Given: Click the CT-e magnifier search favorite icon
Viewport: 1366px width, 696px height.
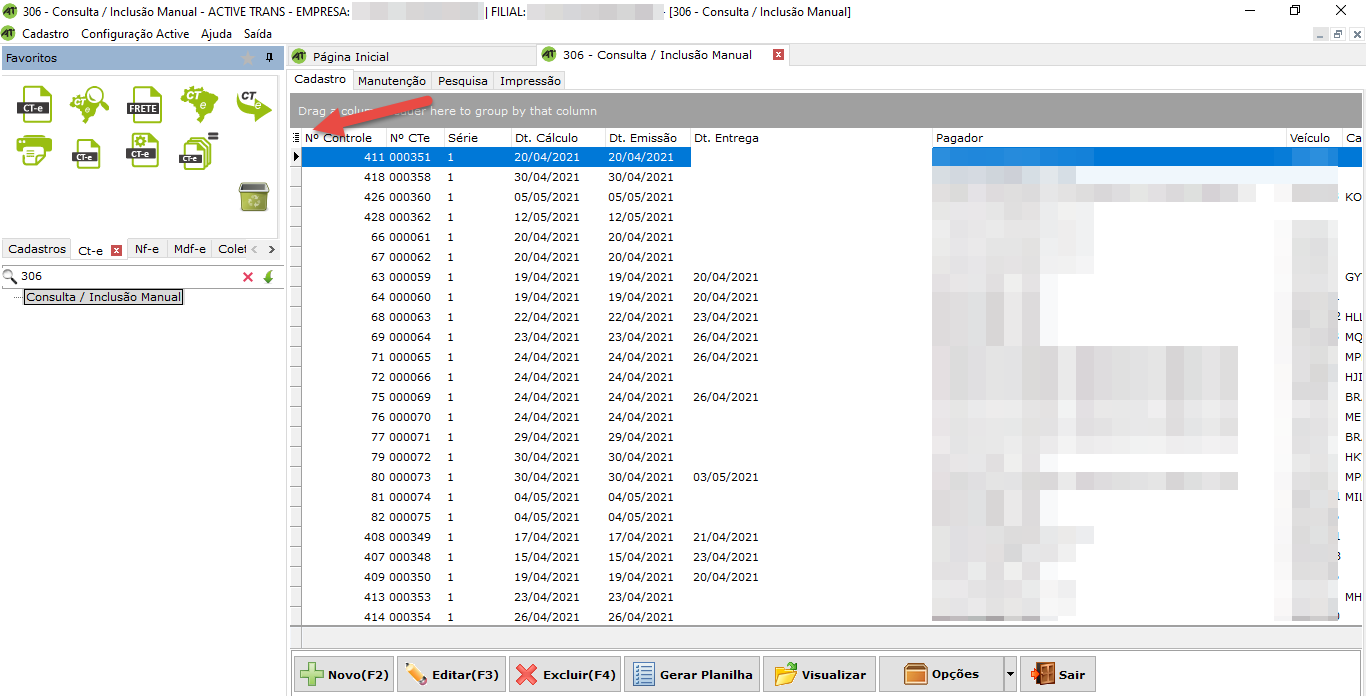Looking at the screenshot, I should click(89, 104).
